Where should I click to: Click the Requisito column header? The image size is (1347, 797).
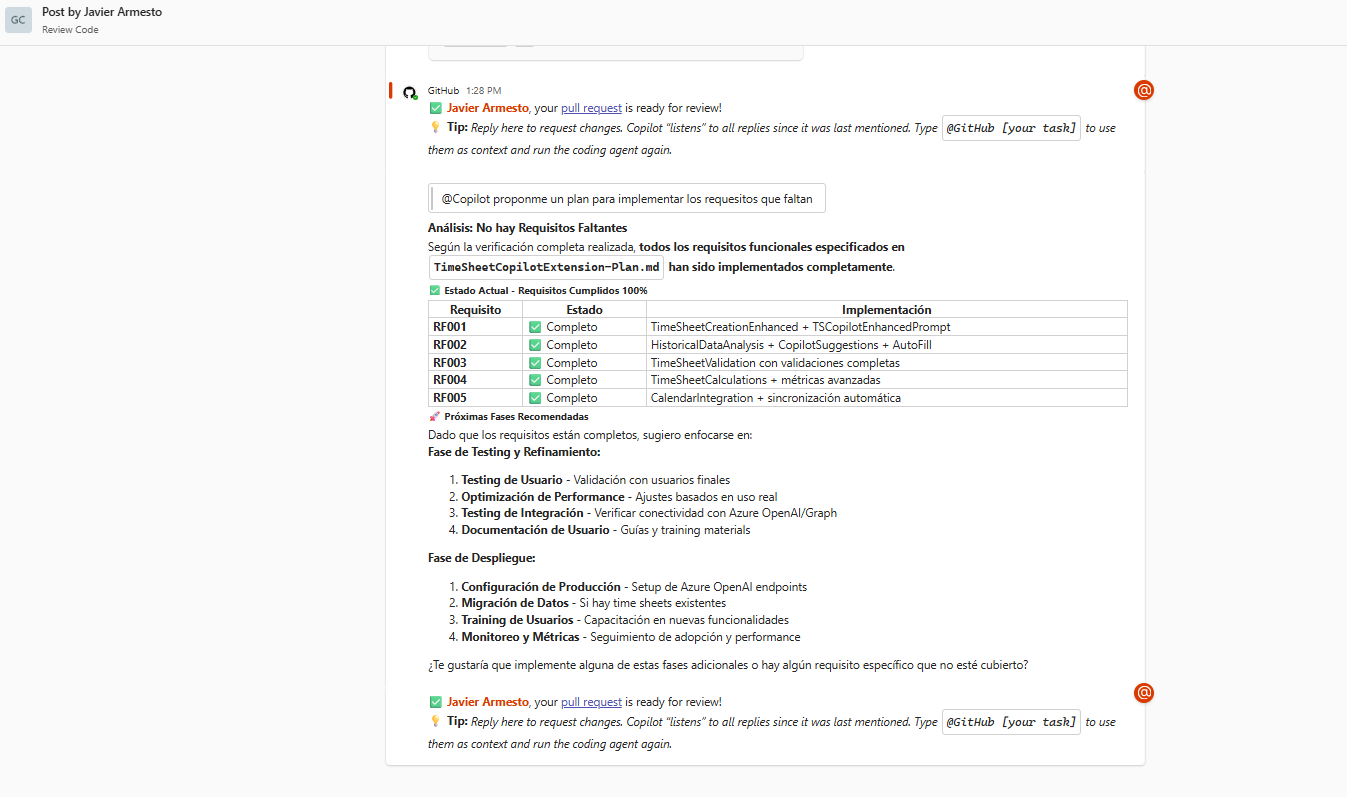click(x=475, y=310)
